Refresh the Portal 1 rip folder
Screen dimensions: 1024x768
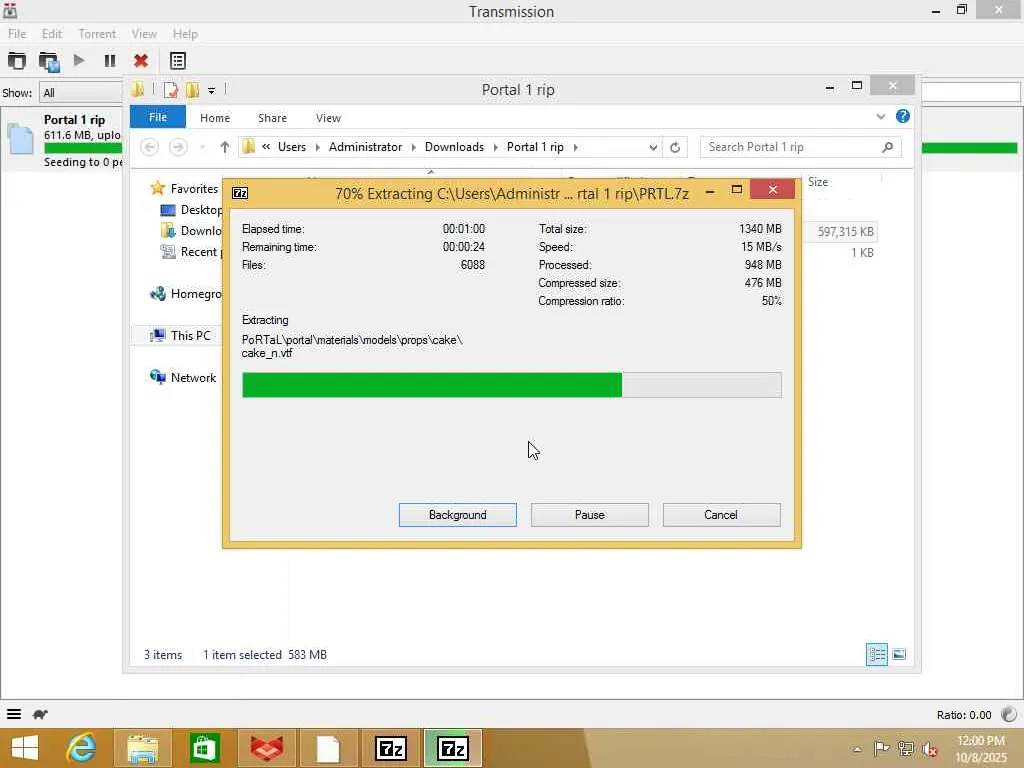click(675, 148)
